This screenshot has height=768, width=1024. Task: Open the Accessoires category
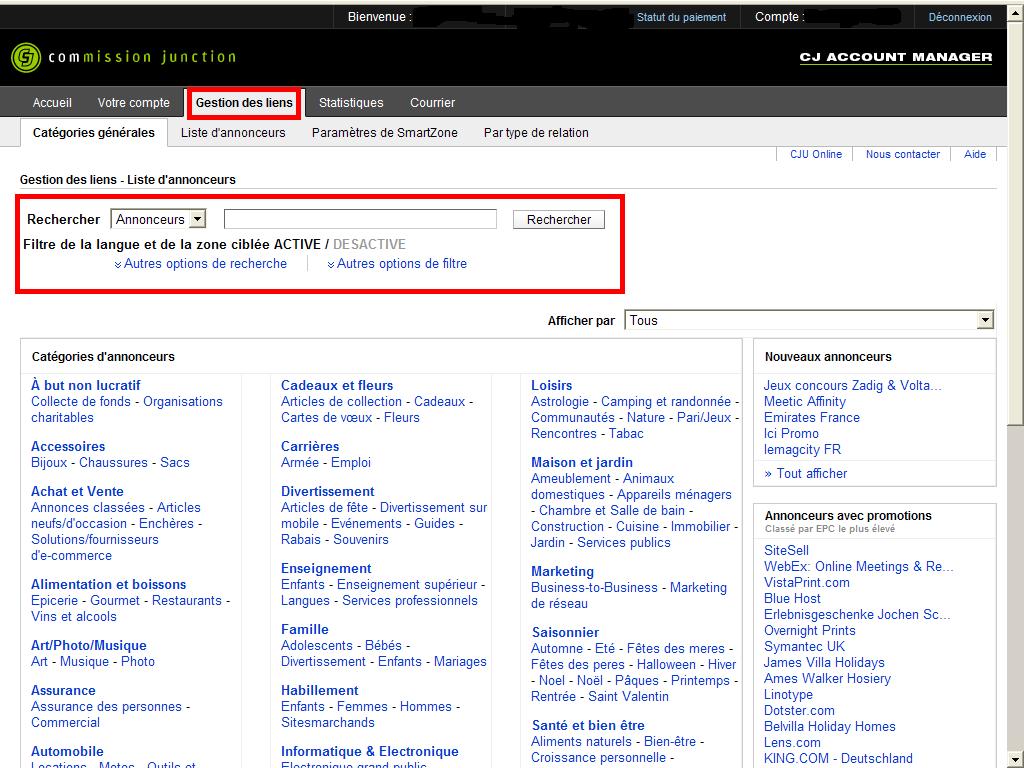pos(68,447)
